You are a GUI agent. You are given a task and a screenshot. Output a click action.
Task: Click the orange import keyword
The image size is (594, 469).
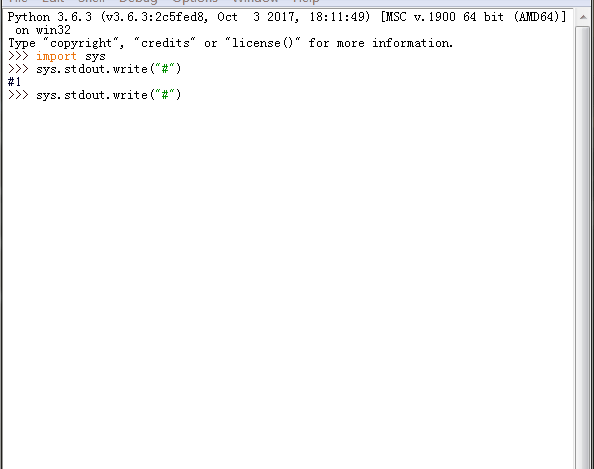click(x=56, y=56)
